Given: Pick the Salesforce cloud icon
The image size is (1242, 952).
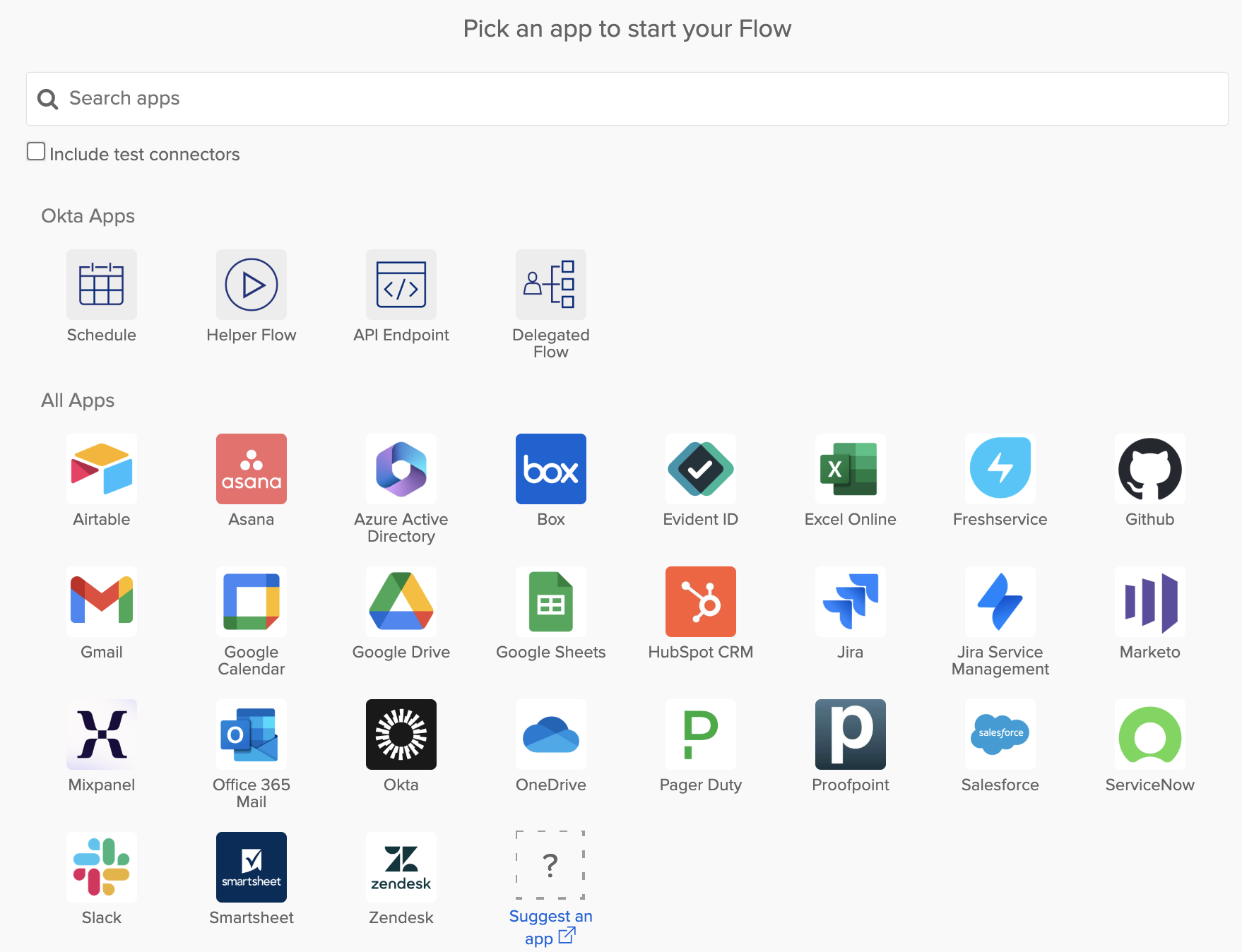Looking at the screenshot, I should tap(1000, 734).
